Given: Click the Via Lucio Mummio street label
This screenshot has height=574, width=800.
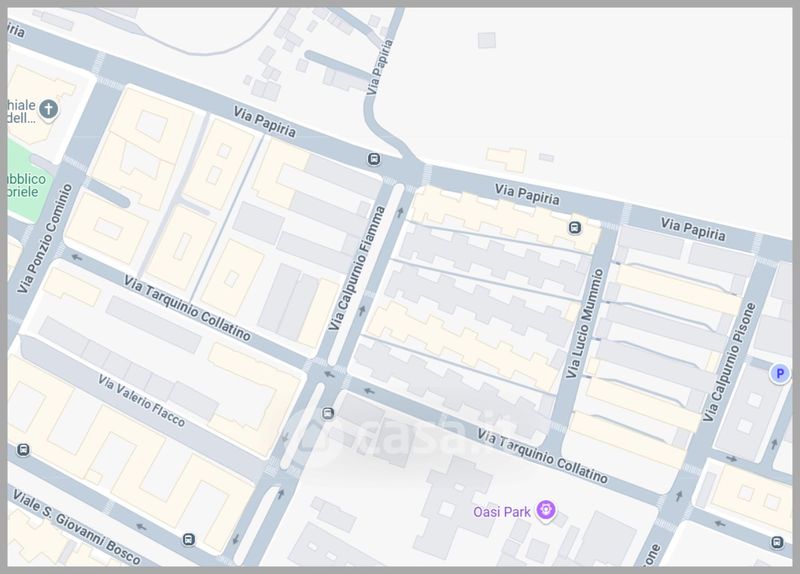Looking at the screenshot, I should (x=585, y=324).
